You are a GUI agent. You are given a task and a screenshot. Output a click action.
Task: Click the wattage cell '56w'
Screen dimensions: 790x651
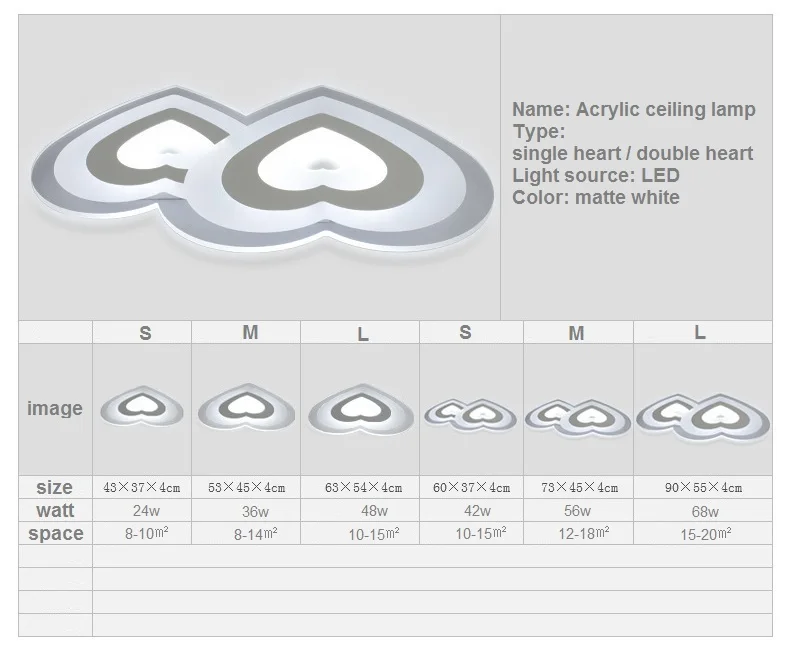(577, 511)
